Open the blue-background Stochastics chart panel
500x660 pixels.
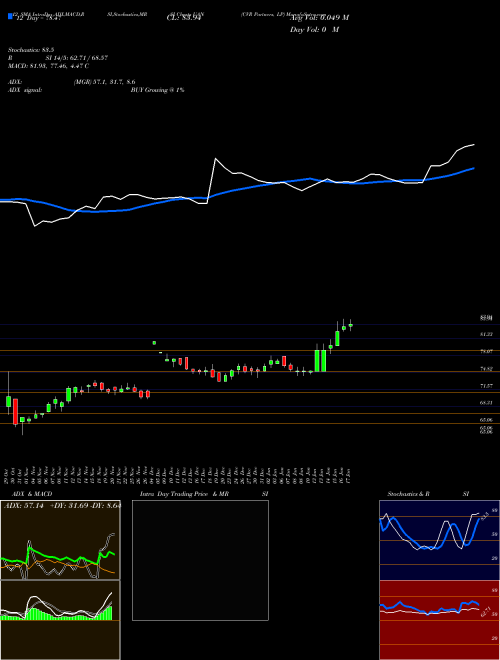click(x=439, y=540)
